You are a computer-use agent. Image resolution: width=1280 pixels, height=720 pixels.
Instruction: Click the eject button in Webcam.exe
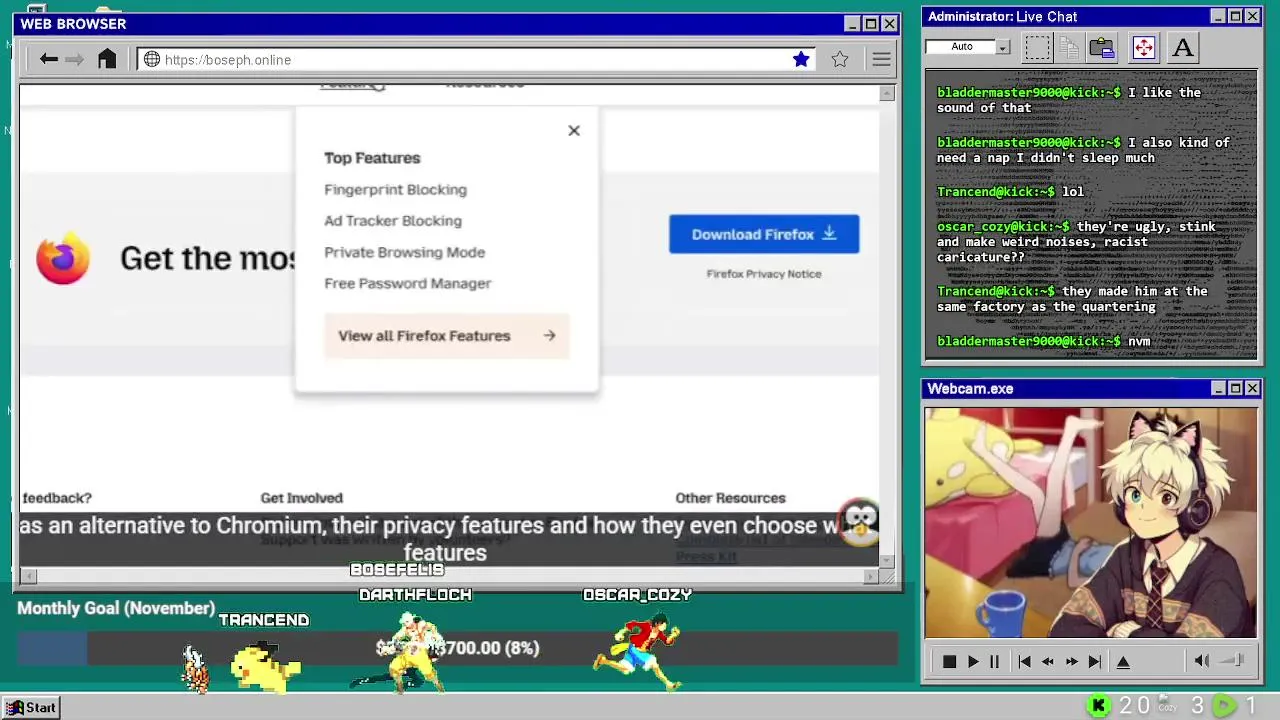[1123, 661]
